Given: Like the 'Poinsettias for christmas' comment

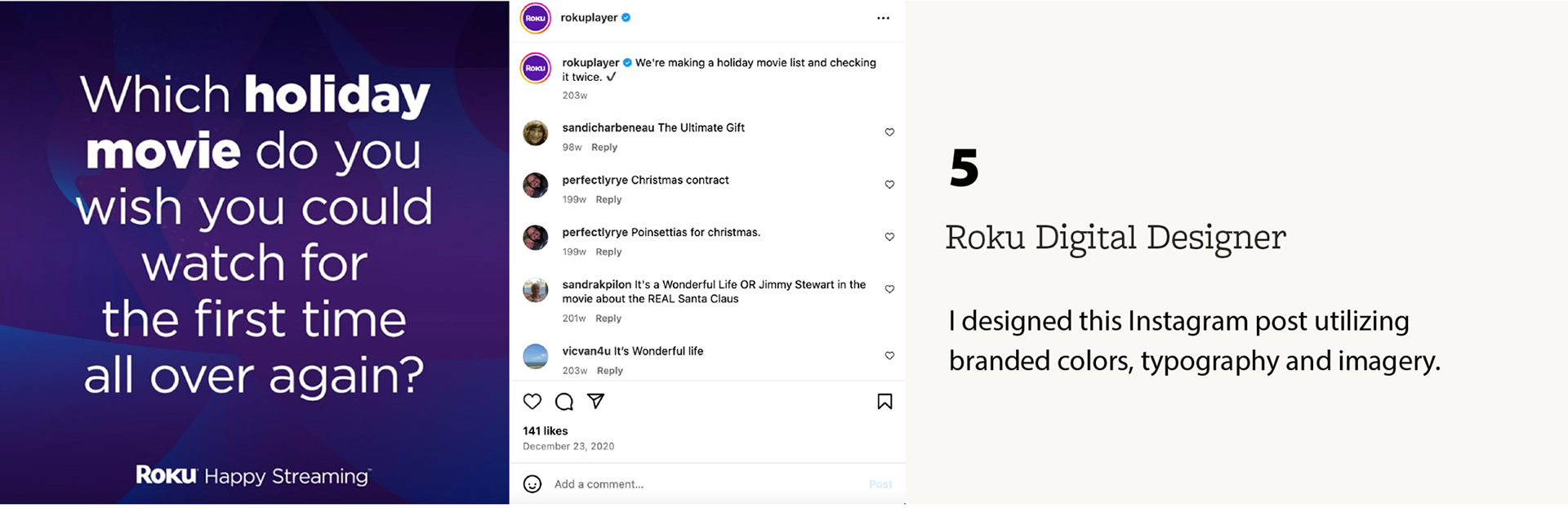Looking at the screenshot, I should tap(889, 237).
